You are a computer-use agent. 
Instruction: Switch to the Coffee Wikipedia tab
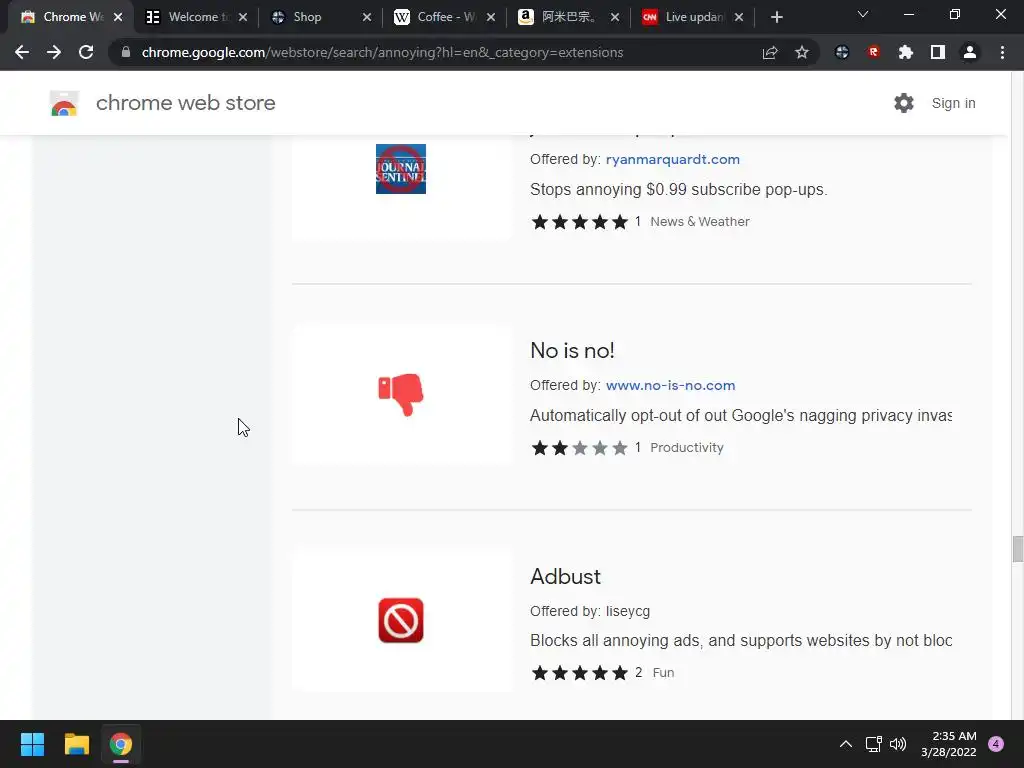(x=444, y=17)
